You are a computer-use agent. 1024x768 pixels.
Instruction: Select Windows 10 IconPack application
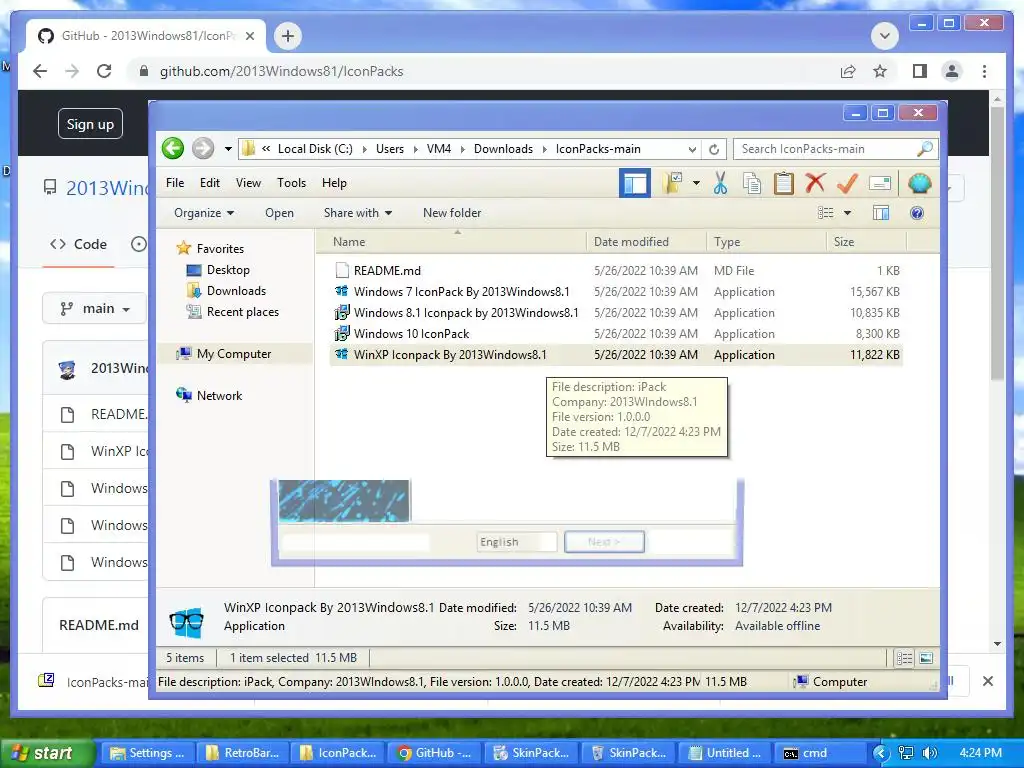[x=616, y=334]
